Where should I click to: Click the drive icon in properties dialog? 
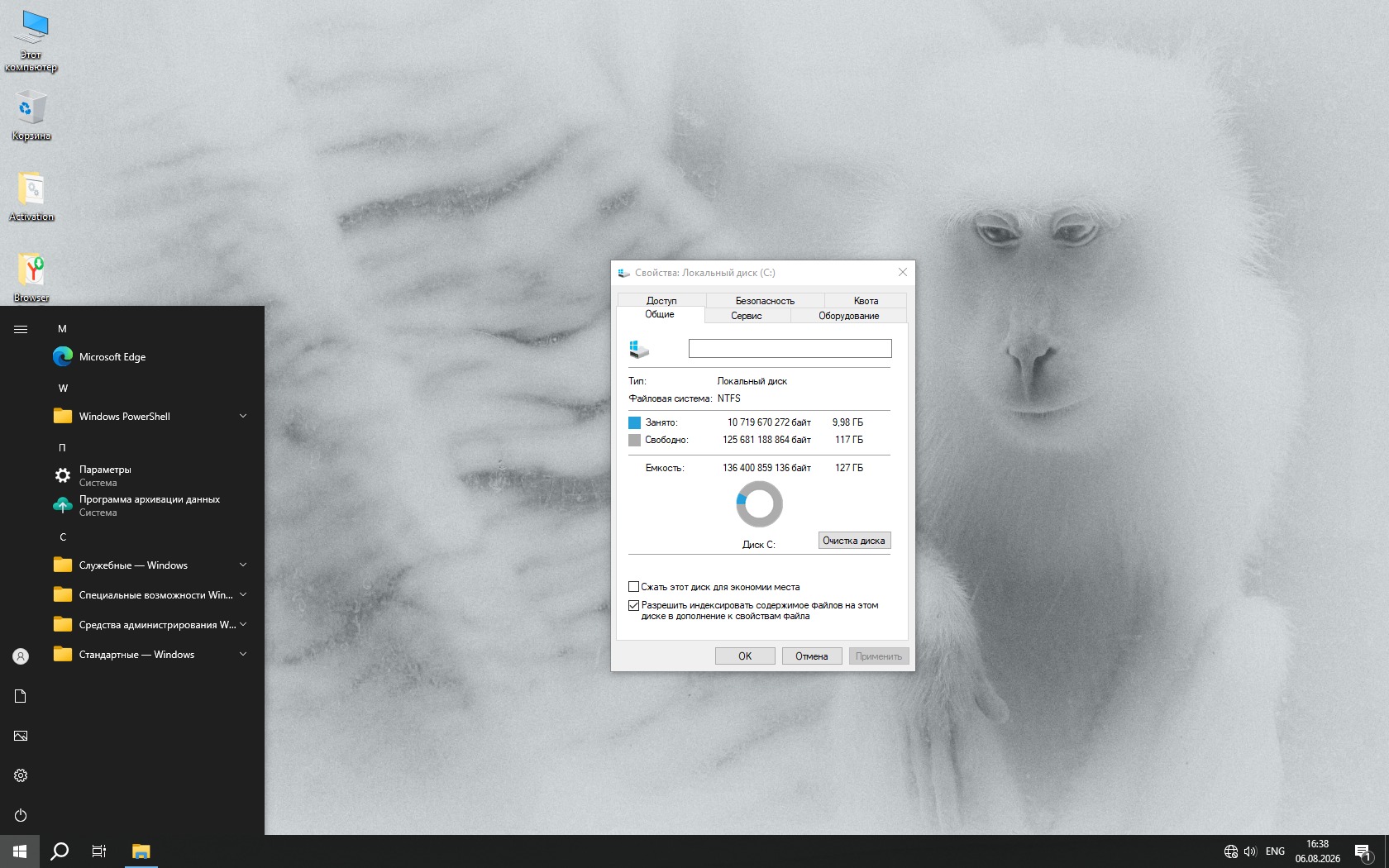[639, 349]
